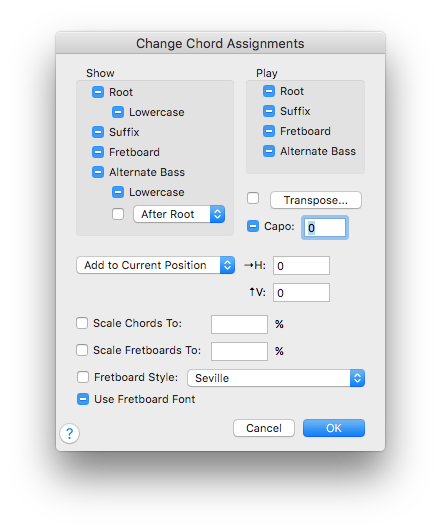Image resolution: width=441 pixels, height=531 pixels.
Task: Click the Transpose... button
Action: [316, 200]
